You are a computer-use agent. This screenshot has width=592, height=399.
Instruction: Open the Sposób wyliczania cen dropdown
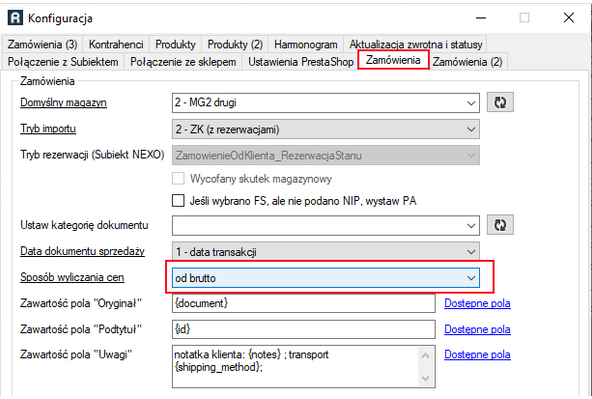coord(326,278)
